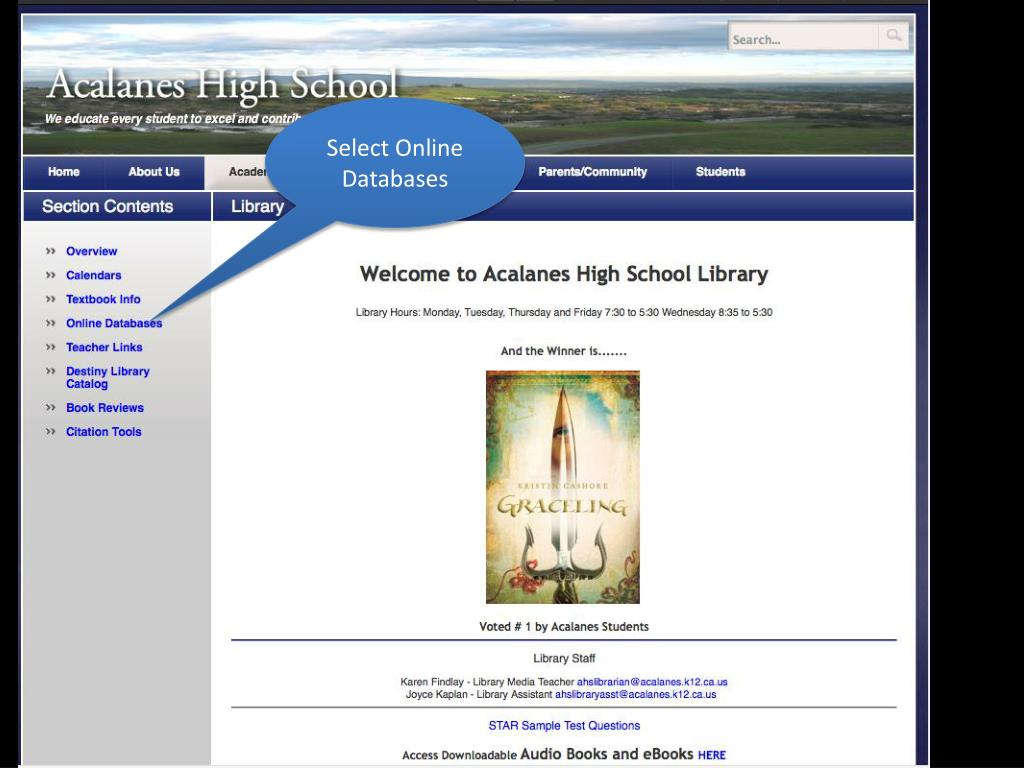
Task: Click the Voted # 1 by Acalanes Students caption
Action: [x=564, y=627]
